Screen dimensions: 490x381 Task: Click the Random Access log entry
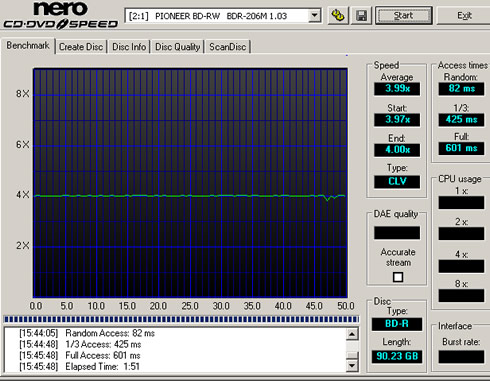point(87,333)
